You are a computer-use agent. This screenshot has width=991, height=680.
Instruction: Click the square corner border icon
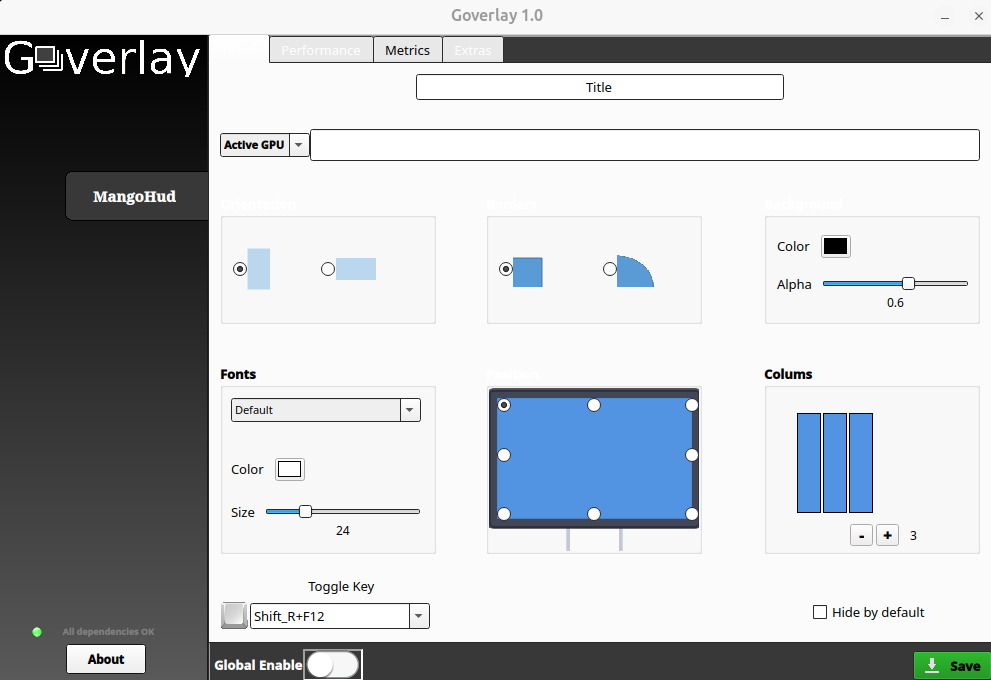pos(528,272)
